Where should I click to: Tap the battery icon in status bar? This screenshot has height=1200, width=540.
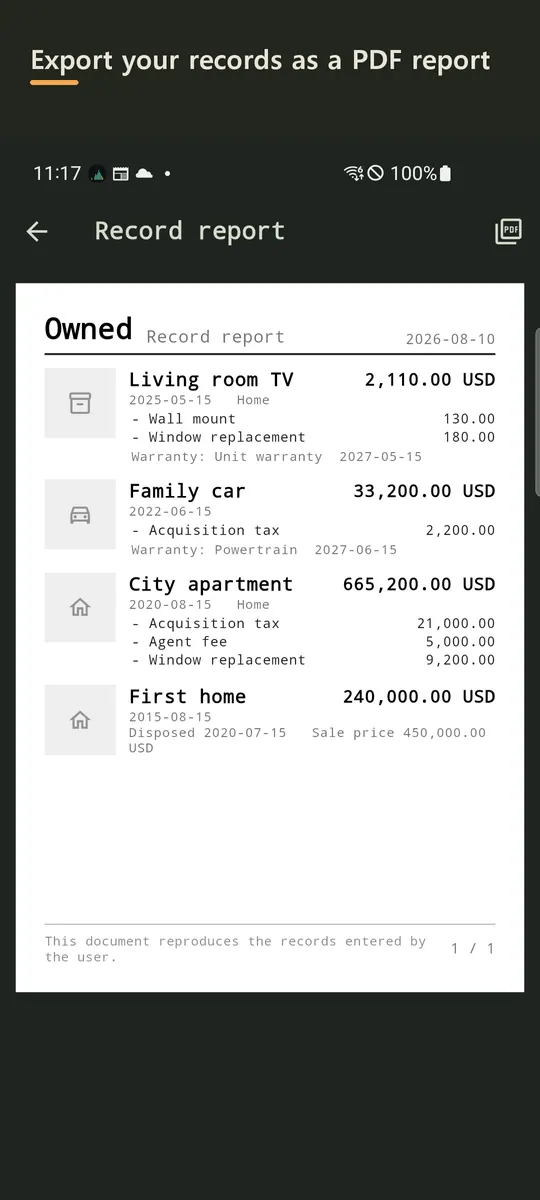[445, 173]
